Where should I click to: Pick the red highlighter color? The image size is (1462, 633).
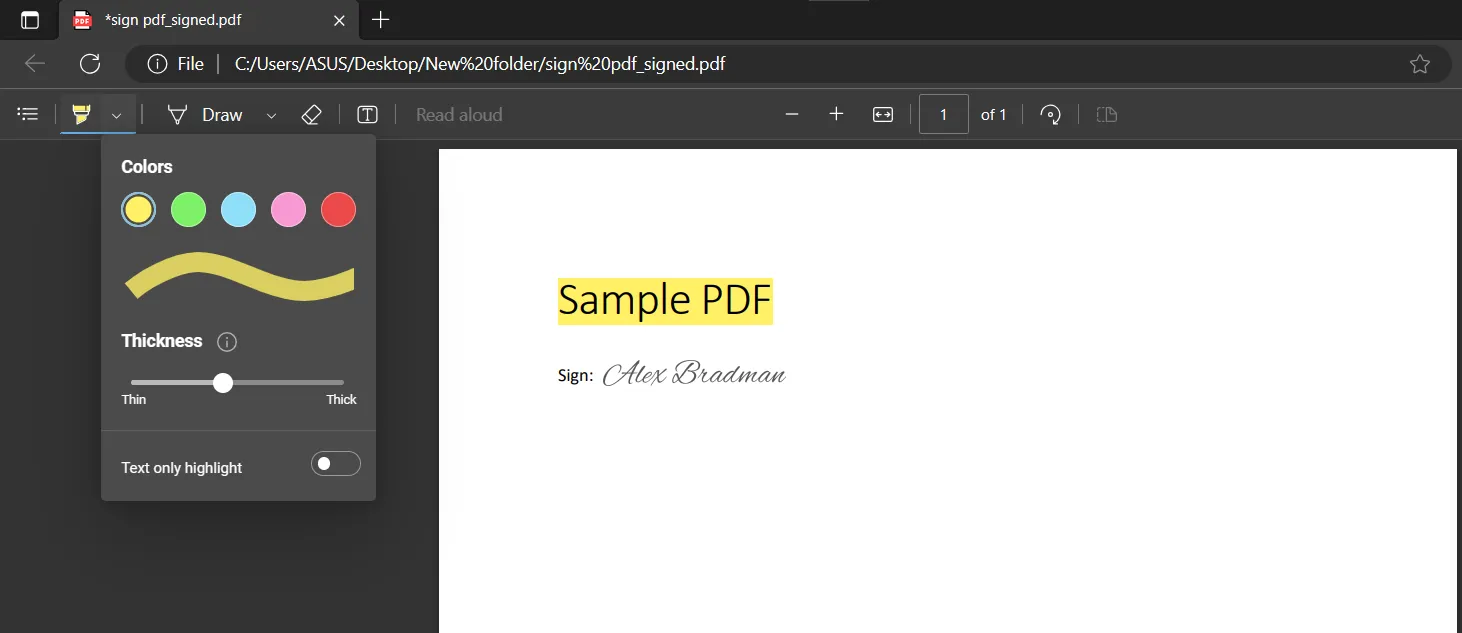point(338,209)
